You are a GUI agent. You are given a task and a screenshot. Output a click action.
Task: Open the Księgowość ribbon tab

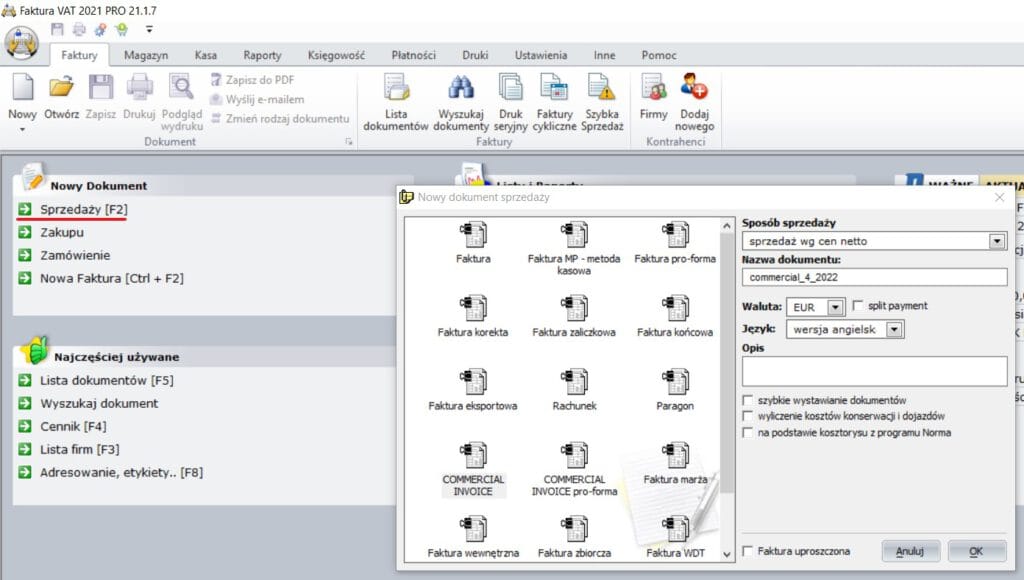pyautogui.click(x=336, y=55)
